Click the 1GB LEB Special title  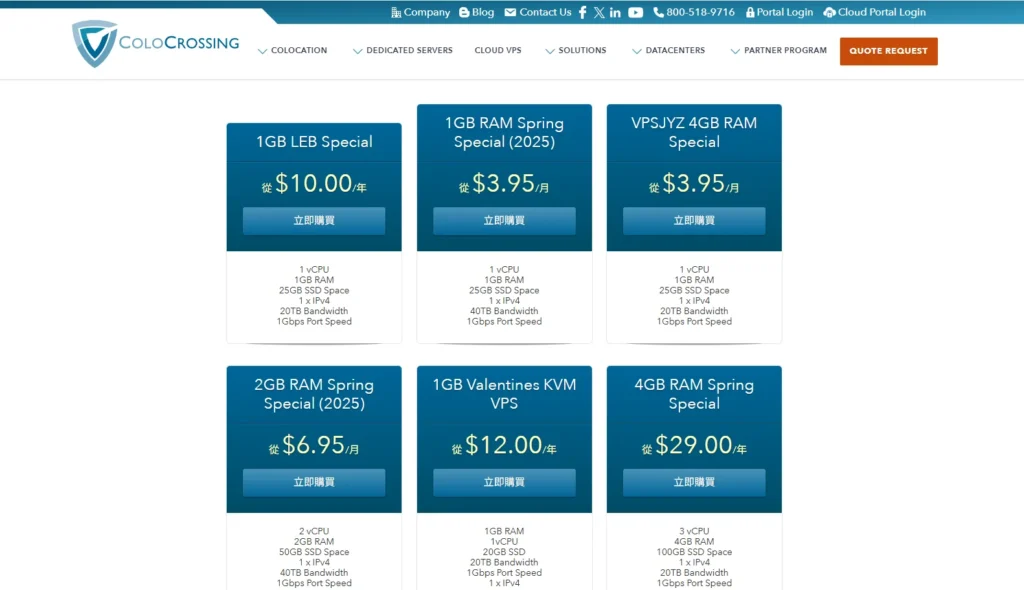(314, 142)
